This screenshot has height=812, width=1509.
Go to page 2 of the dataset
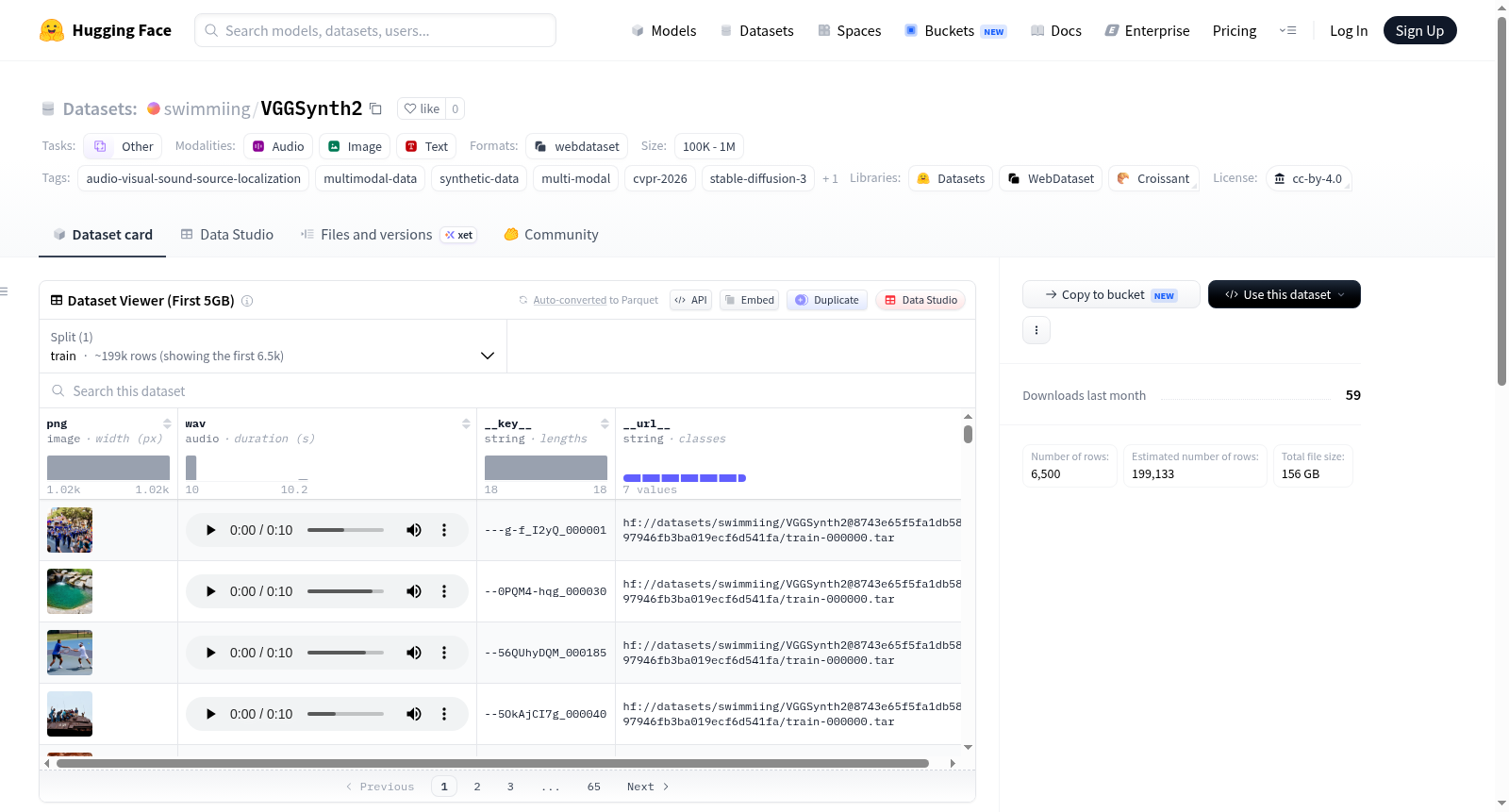(477, 787)
